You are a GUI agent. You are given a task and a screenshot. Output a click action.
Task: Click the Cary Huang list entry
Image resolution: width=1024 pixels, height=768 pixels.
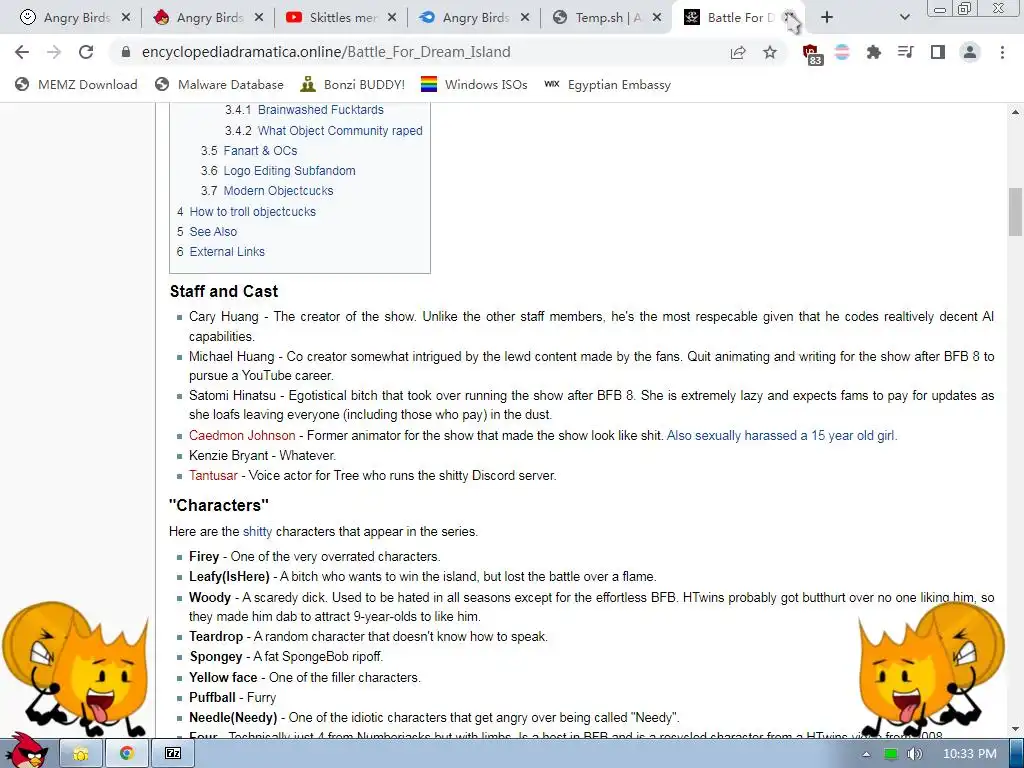(x=591, y=327)
